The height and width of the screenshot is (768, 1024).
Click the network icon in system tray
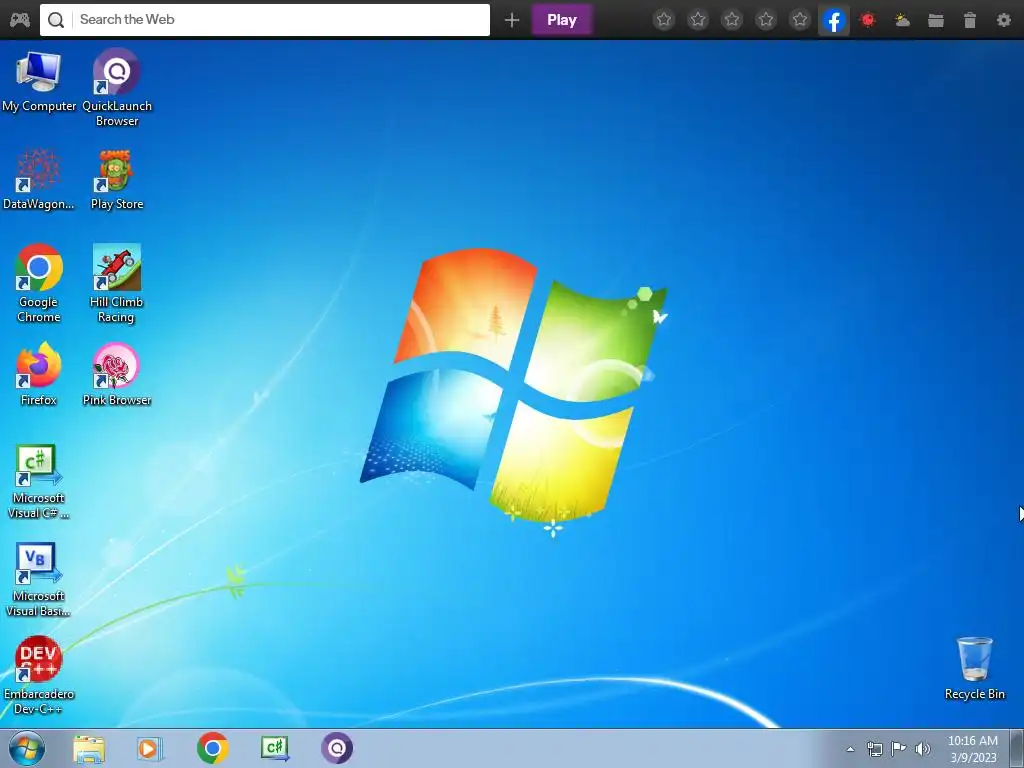[x=874, y=749]
